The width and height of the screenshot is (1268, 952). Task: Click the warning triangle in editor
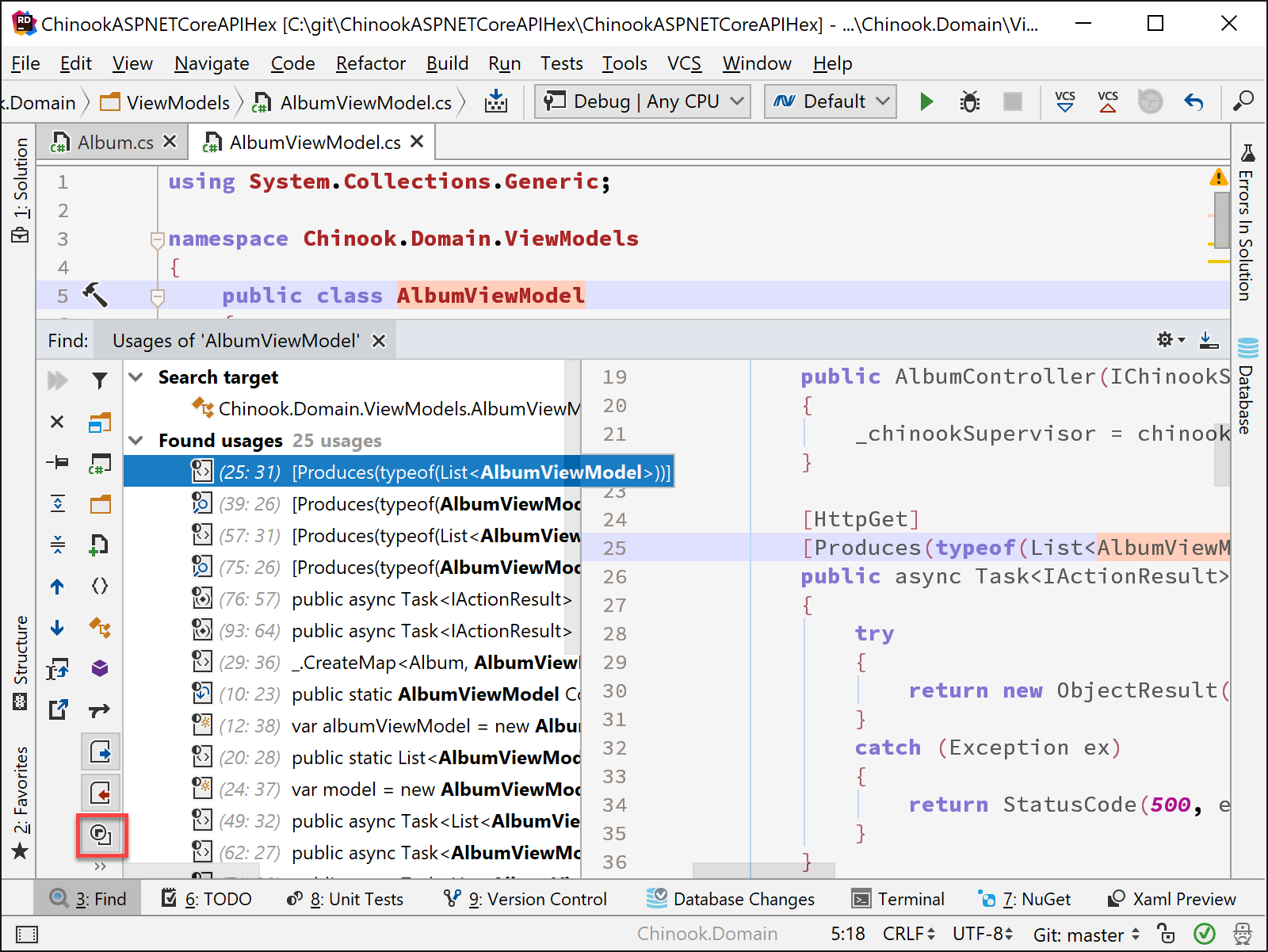point(1218,178)
